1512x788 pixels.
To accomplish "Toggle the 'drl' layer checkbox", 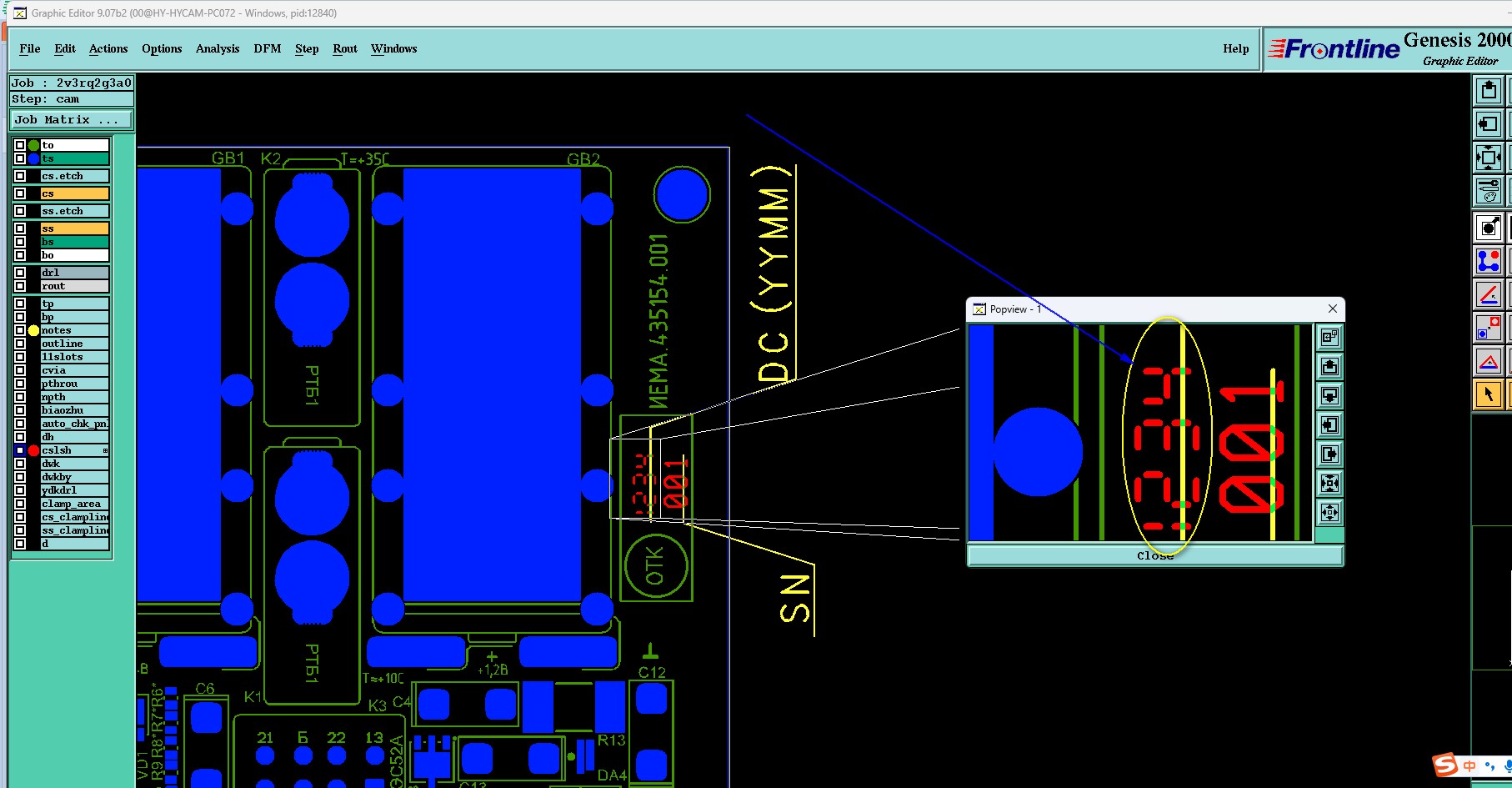I will [20, 273].
